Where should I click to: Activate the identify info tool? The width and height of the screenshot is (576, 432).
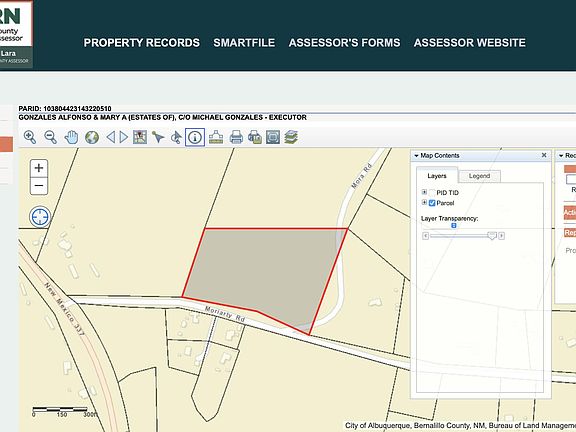(x=195, y=137)
